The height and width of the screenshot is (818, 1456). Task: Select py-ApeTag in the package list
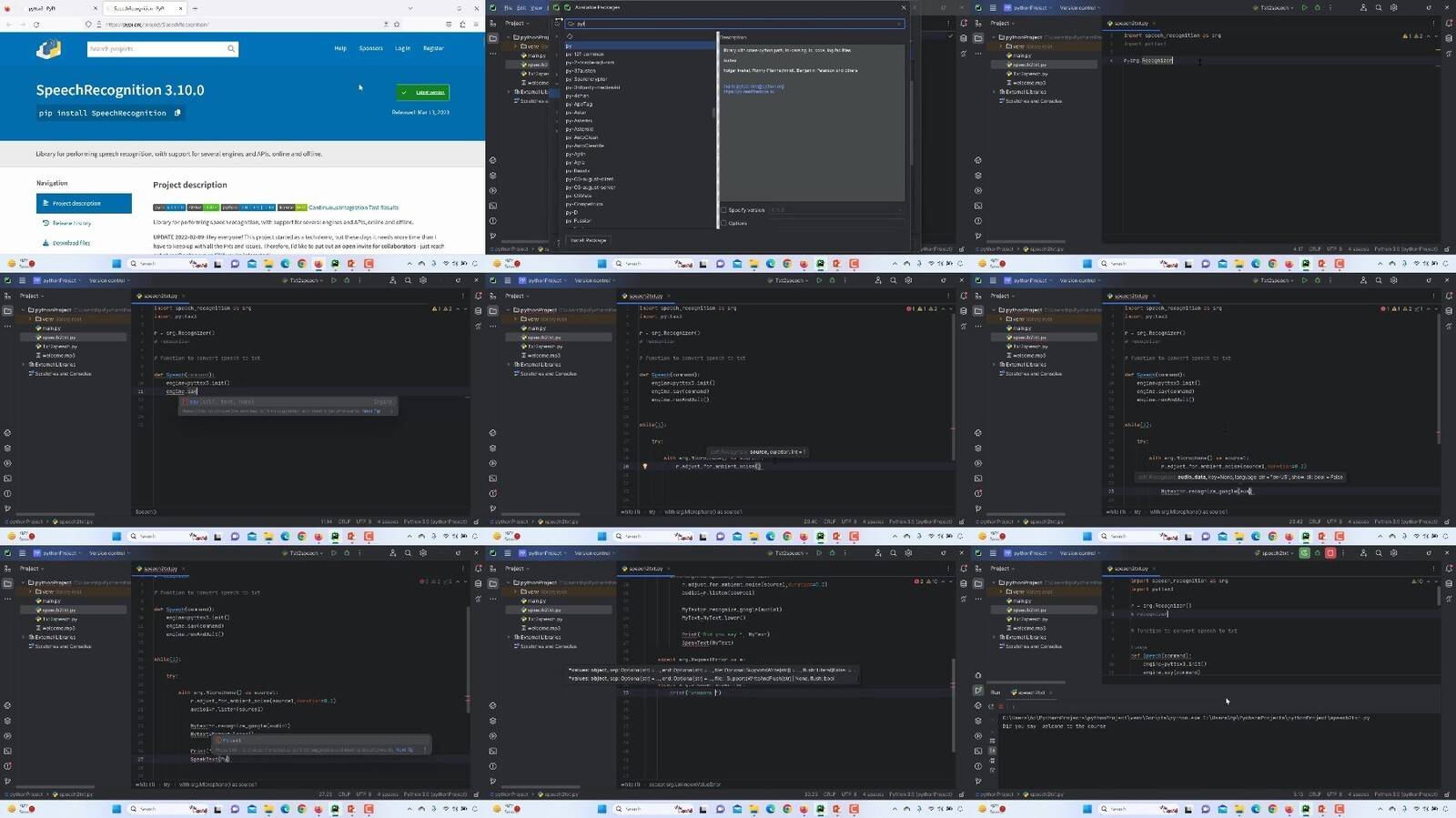tap(579, 104)
